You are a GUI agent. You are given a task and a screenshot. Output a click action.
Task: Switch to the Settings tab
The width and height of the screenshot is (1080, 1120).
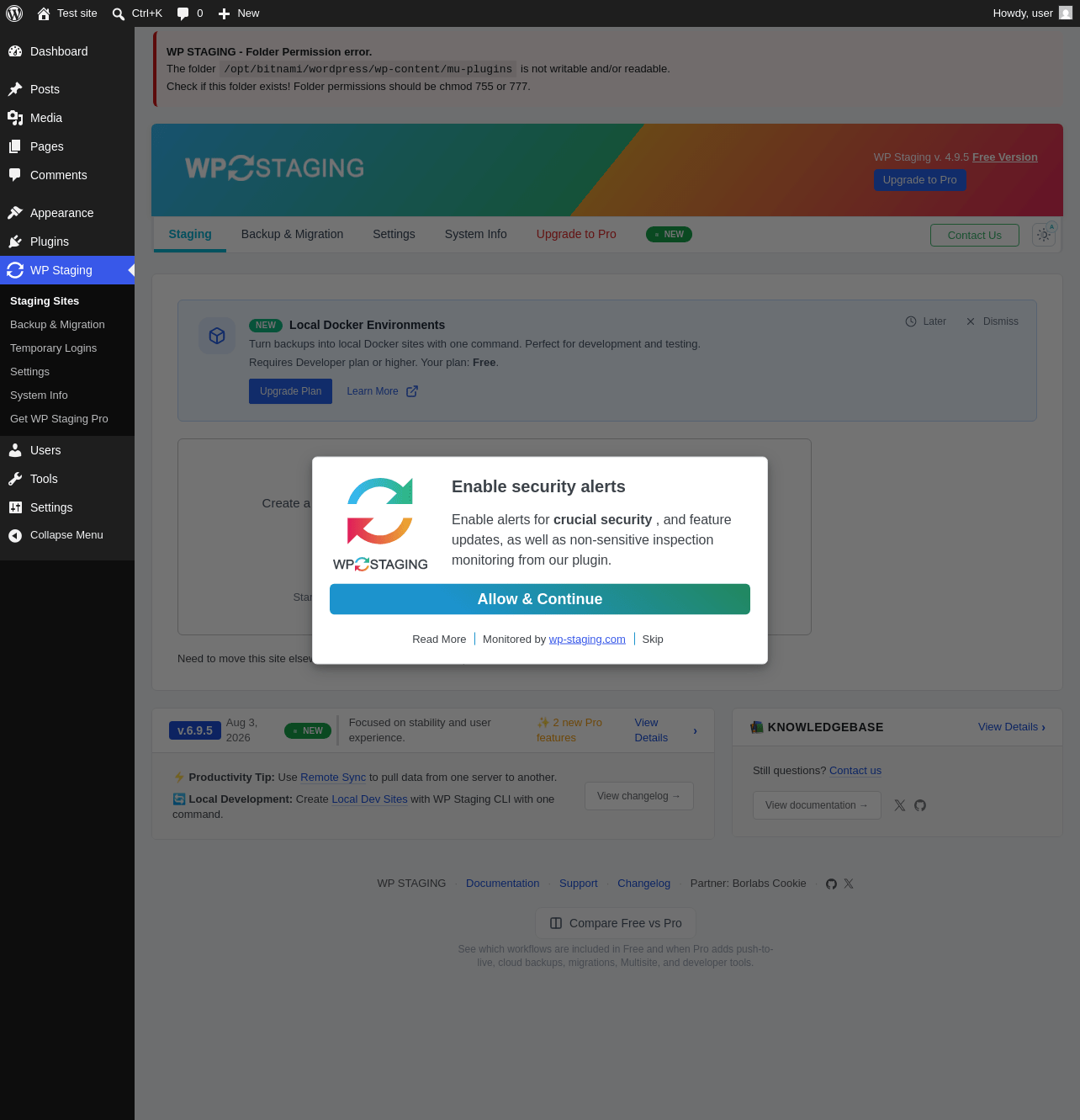[394, 235]
